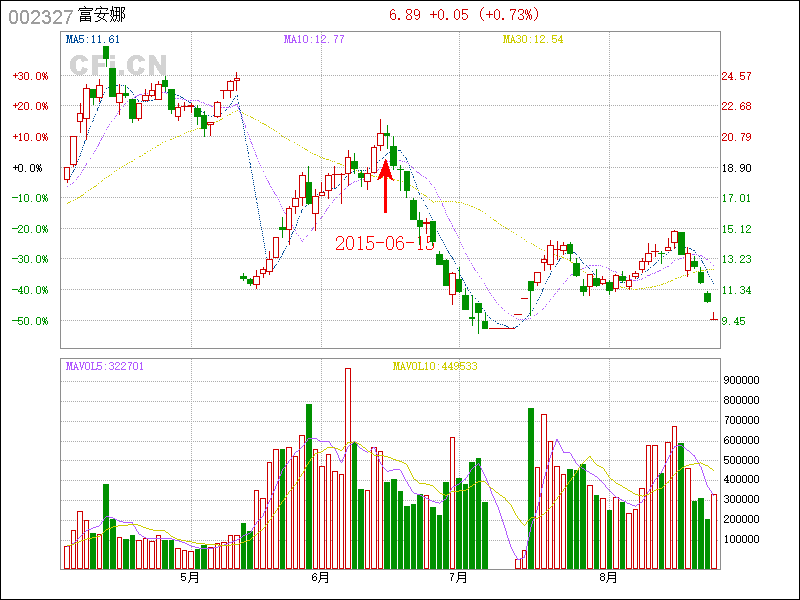Click the 8月 label on the time axis
800x600 pixels.
[608, 577]
